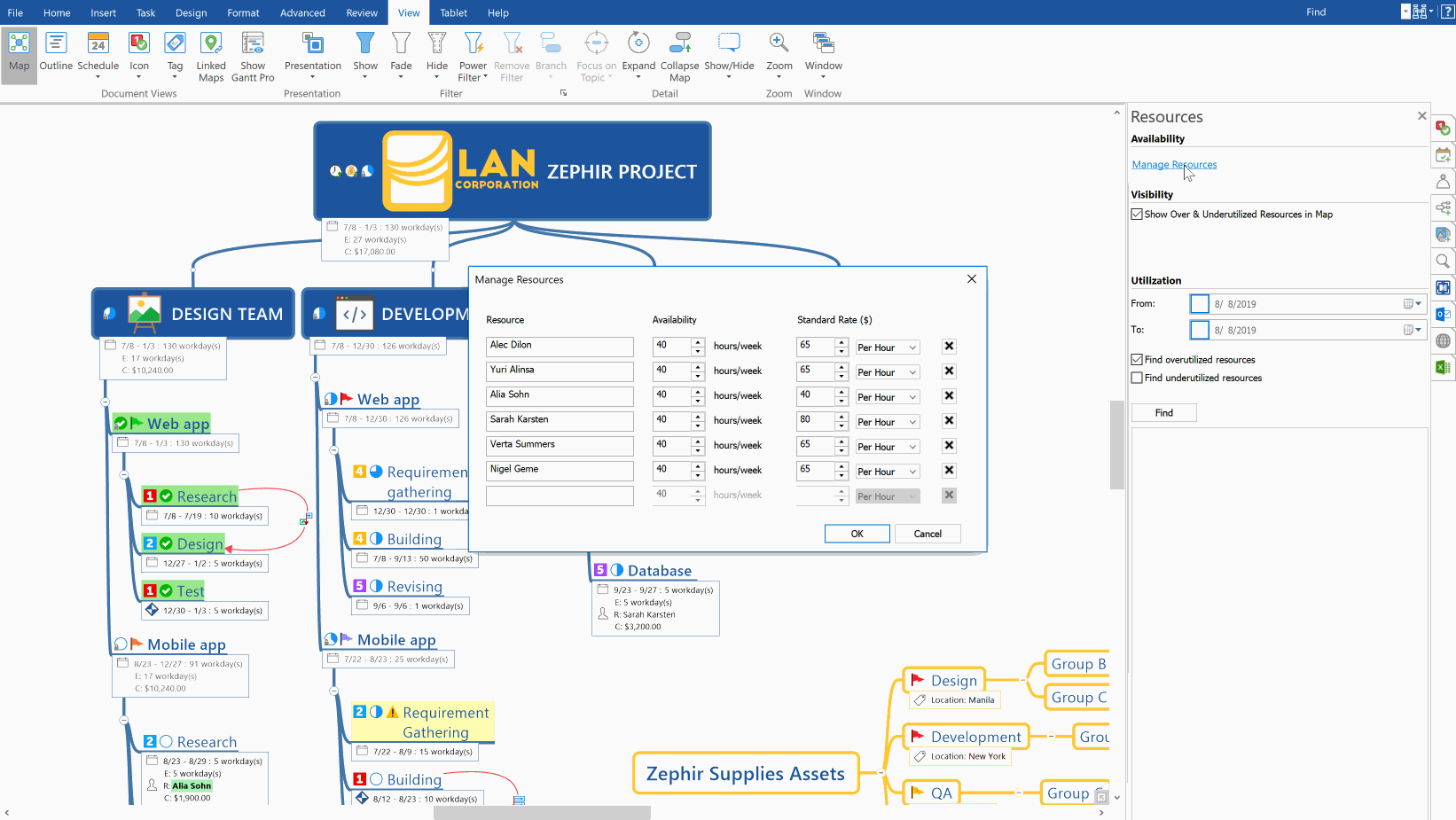Delete the Alec Dilon resource row
Image resolution: width=1456 pixels, height=820 pixels.
(x=949, y=347)
